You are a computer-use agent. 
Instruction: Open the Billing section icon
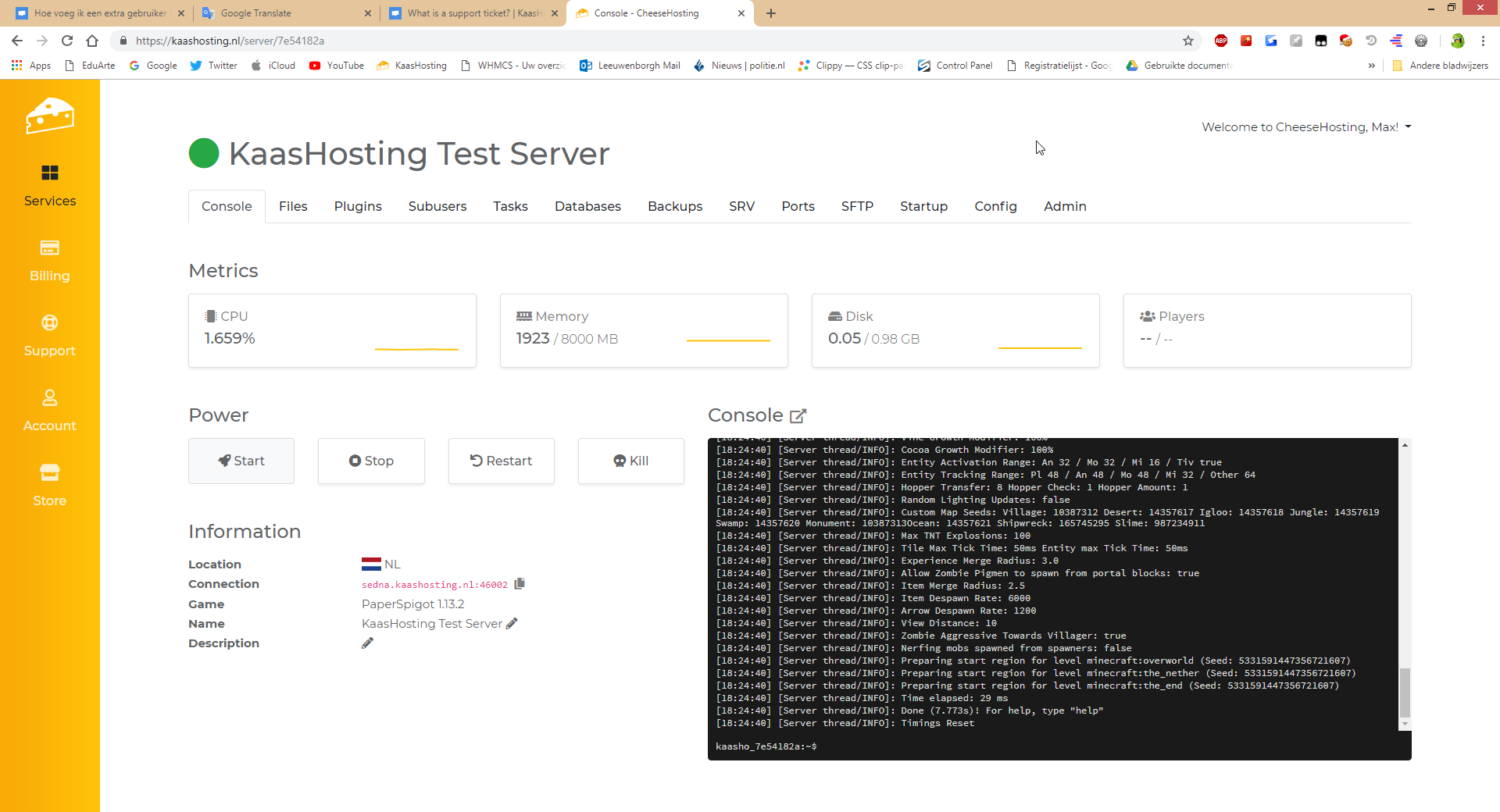pyautogui.click(x=49, y=248)
